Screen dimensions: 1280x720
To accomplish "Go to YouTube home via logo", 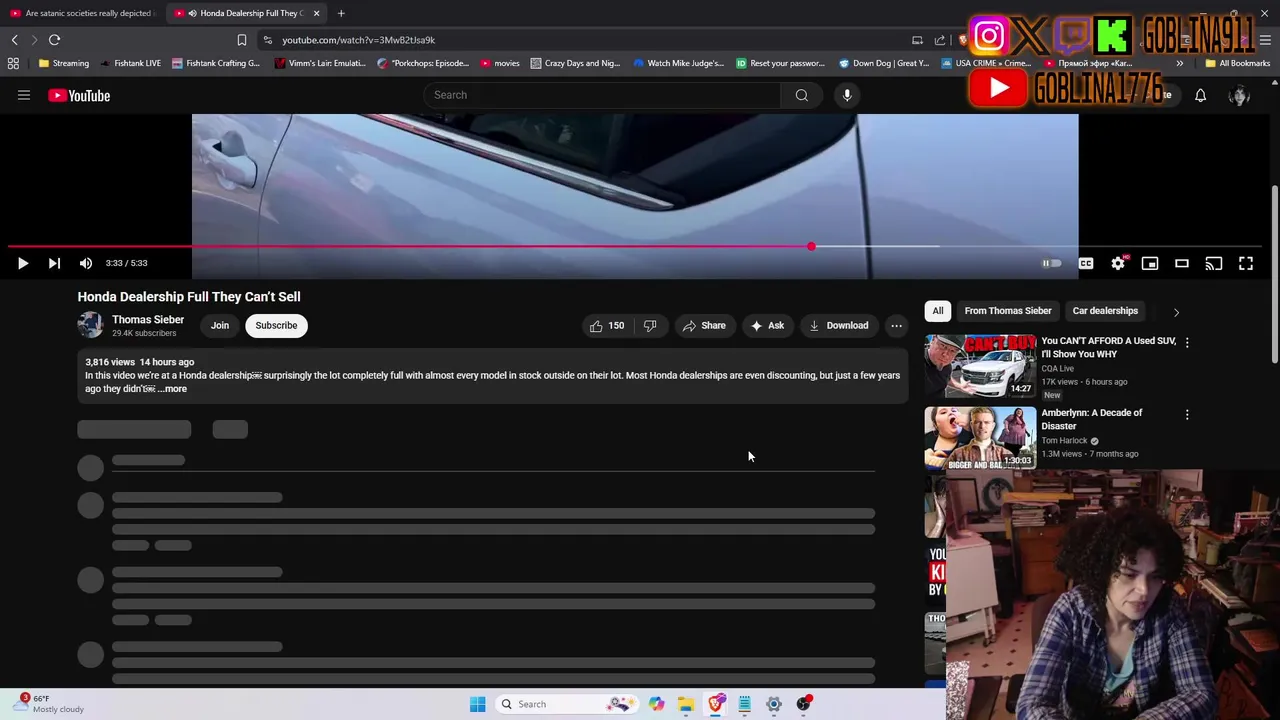I will coord(79,95).
